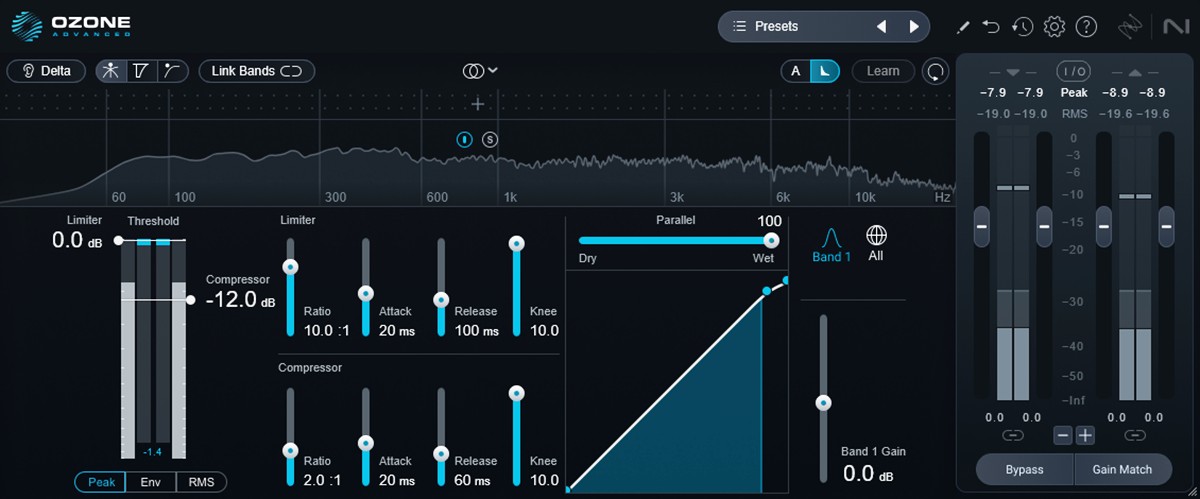Click the undo arrow icon

[x=991, y=27]
